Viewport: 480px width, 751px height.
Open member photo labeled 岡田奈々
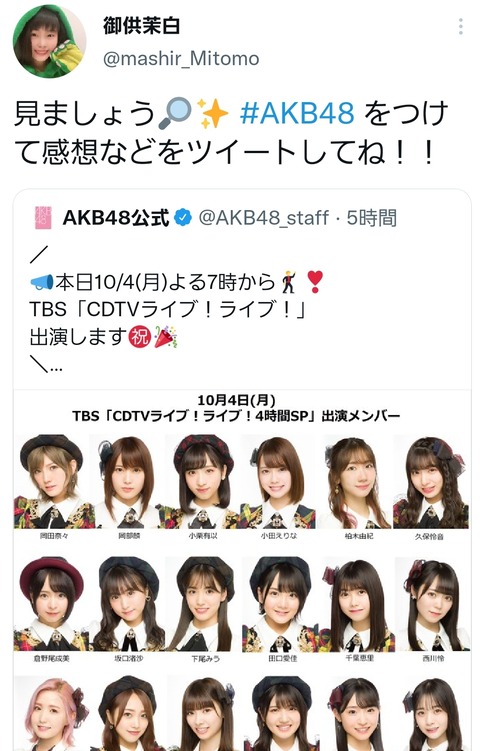[54, 481]
